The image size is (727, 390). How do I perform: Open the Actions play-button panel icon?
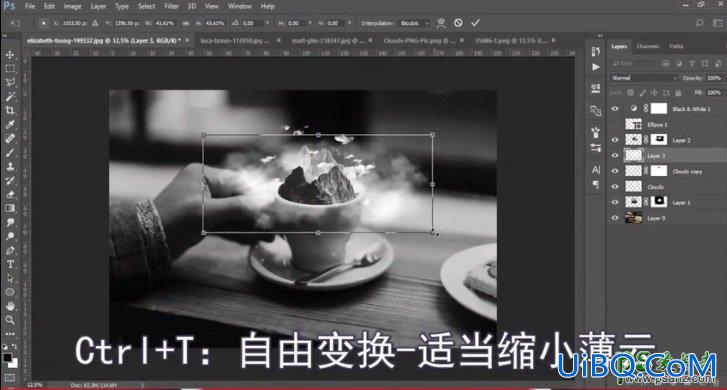pos(596,67)
